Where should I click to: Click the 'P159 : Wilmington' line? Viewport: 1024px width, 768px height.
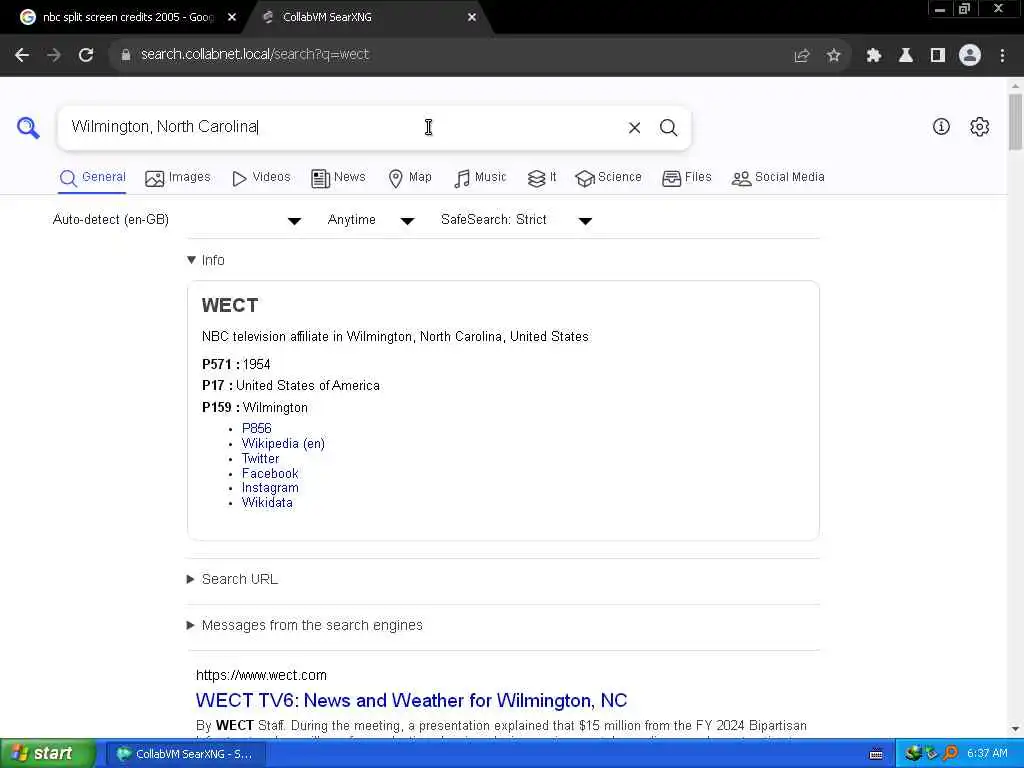[x=255, y=408]
